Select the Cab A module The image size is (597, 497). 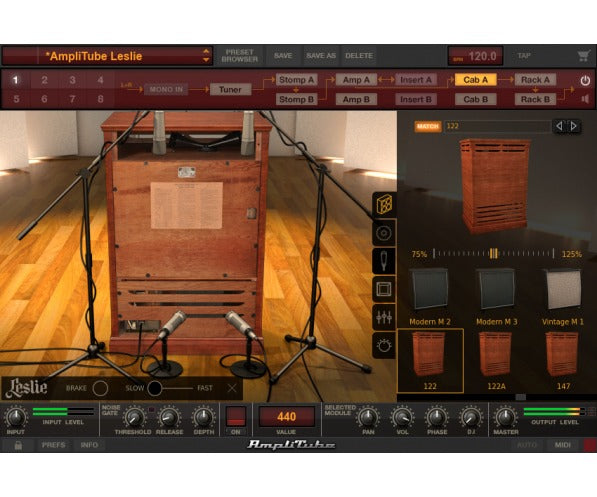pyautogui.click(x=476, y=80)
